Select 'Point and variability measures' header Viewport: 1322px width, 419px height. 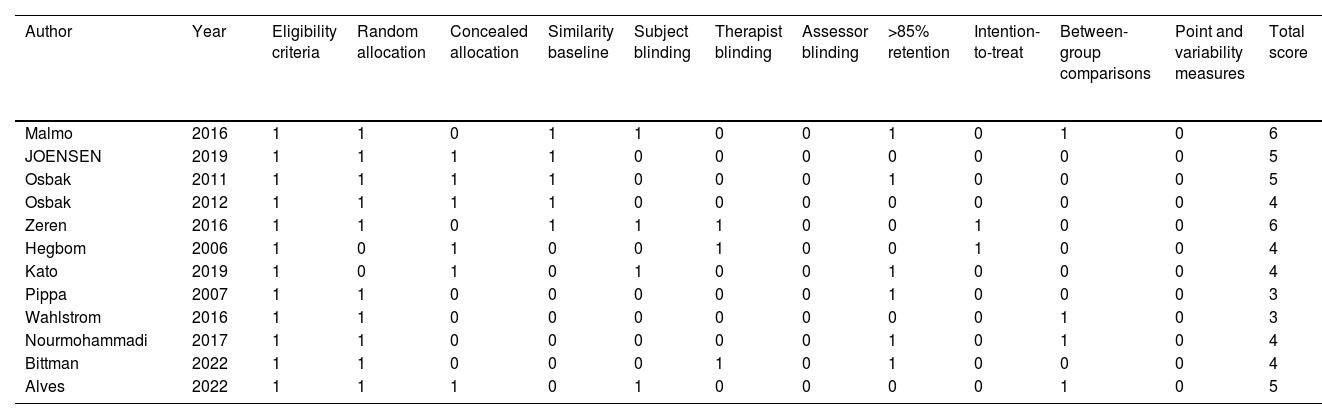click(1210, 52)
